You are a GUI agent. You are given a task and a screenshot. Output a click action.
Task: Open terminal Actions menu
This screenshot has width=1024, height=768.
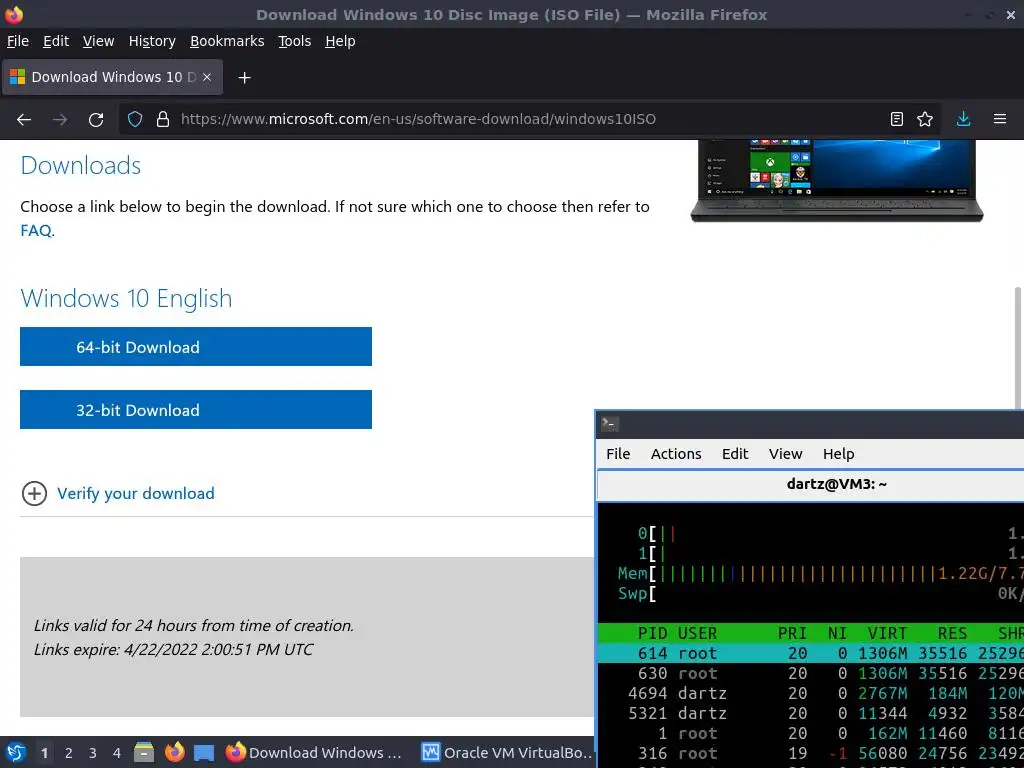click(x=676, y=454)
